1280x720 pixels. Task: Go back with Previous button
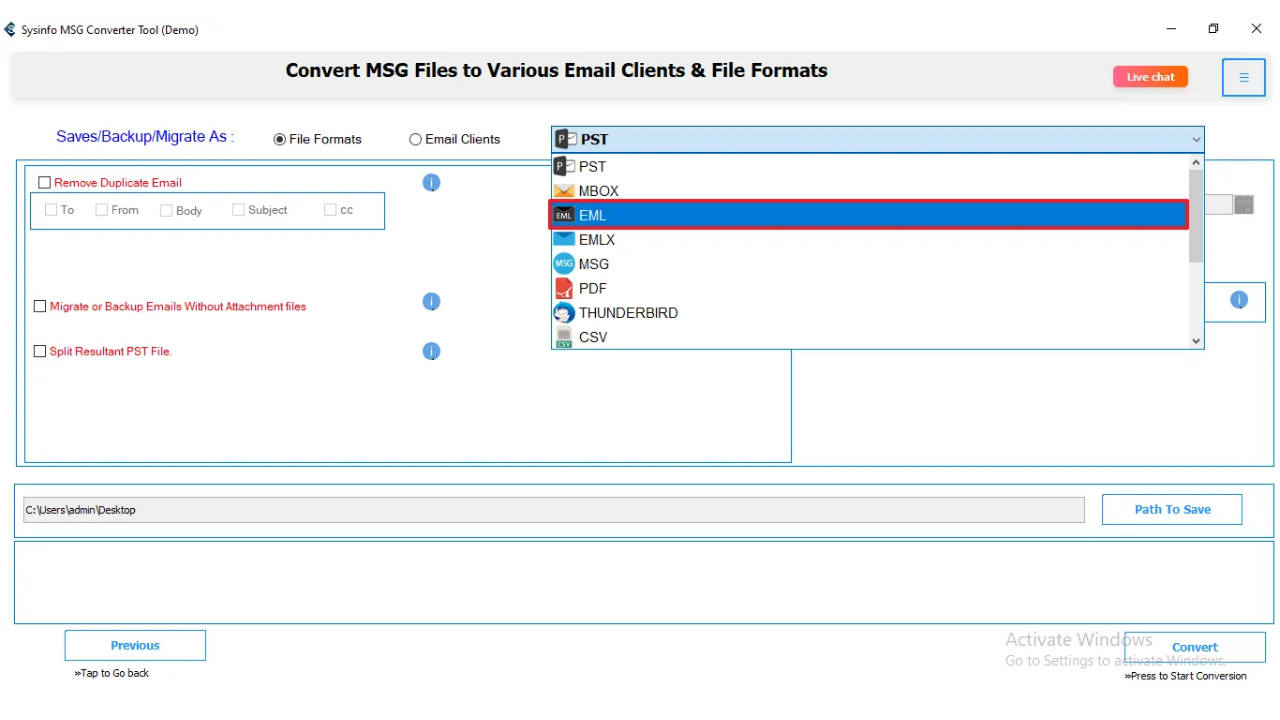pos(135,645)
